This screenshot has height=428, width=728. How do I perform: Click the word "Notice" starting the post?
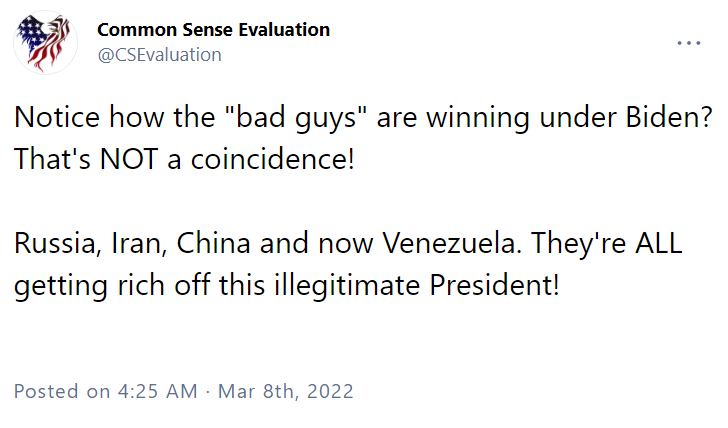coord(57,117)
